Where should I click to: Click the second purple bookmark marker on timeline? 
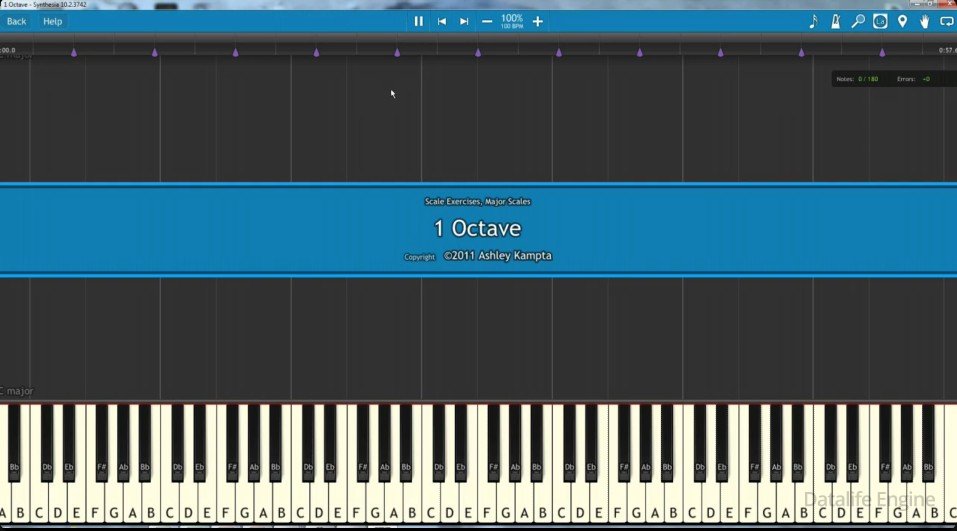pos(154,53)
